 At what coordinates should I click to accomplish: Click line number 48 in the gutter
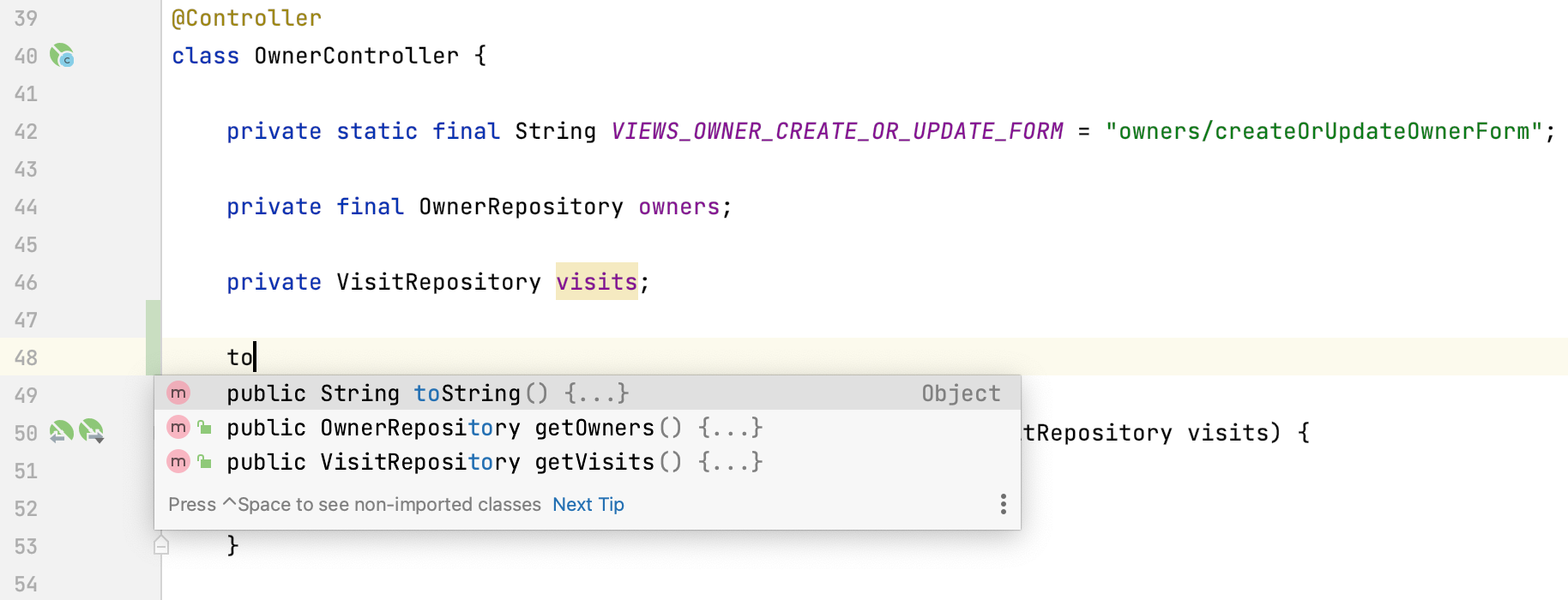(26, 357)
